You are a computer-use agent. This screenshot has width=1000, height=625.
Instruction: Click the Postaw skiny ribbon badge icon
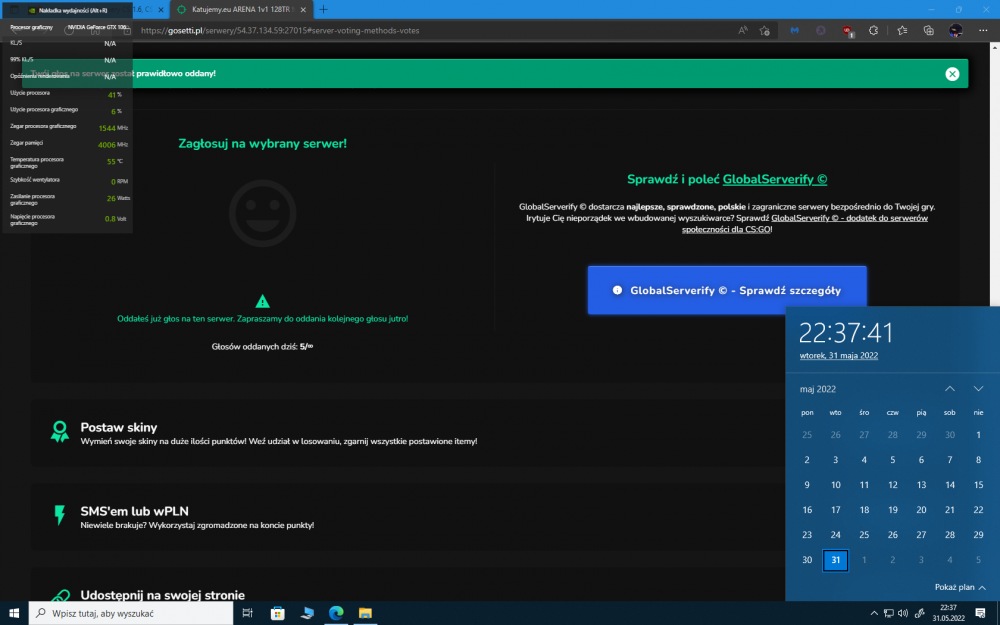[x=59, y=432]
